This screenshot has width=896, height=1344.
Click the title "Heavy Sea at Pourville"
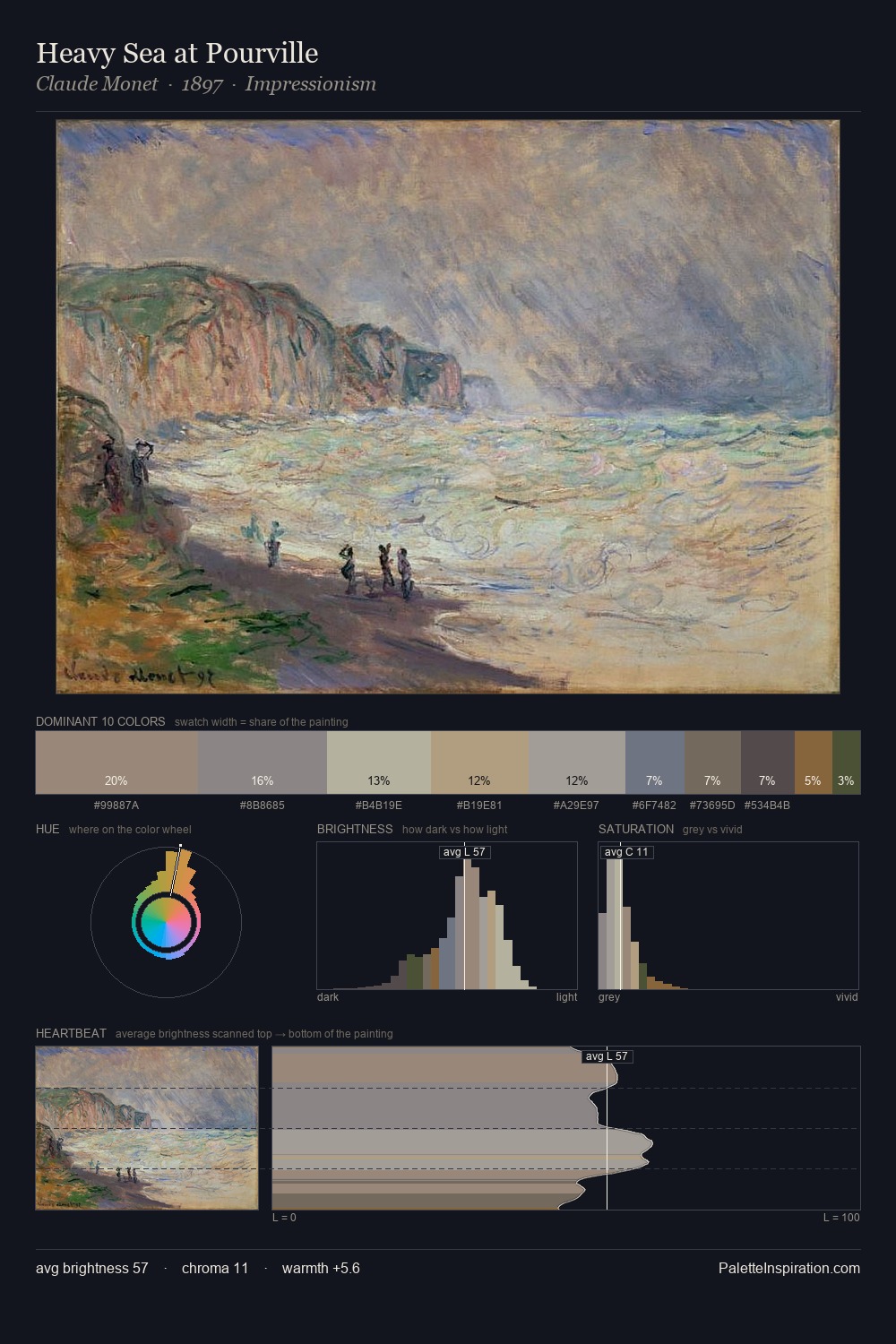pyautogui.click(x=177, y=53)
